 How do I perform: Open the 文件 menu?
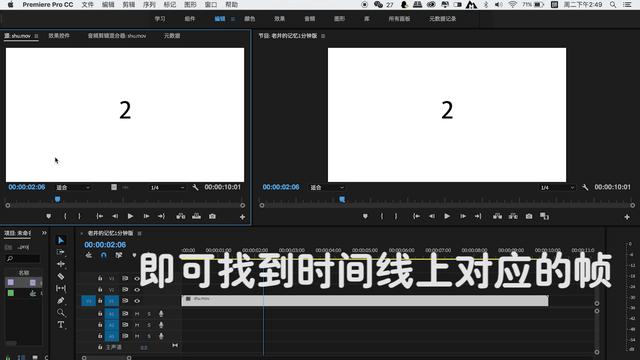[x=87, y=5]
